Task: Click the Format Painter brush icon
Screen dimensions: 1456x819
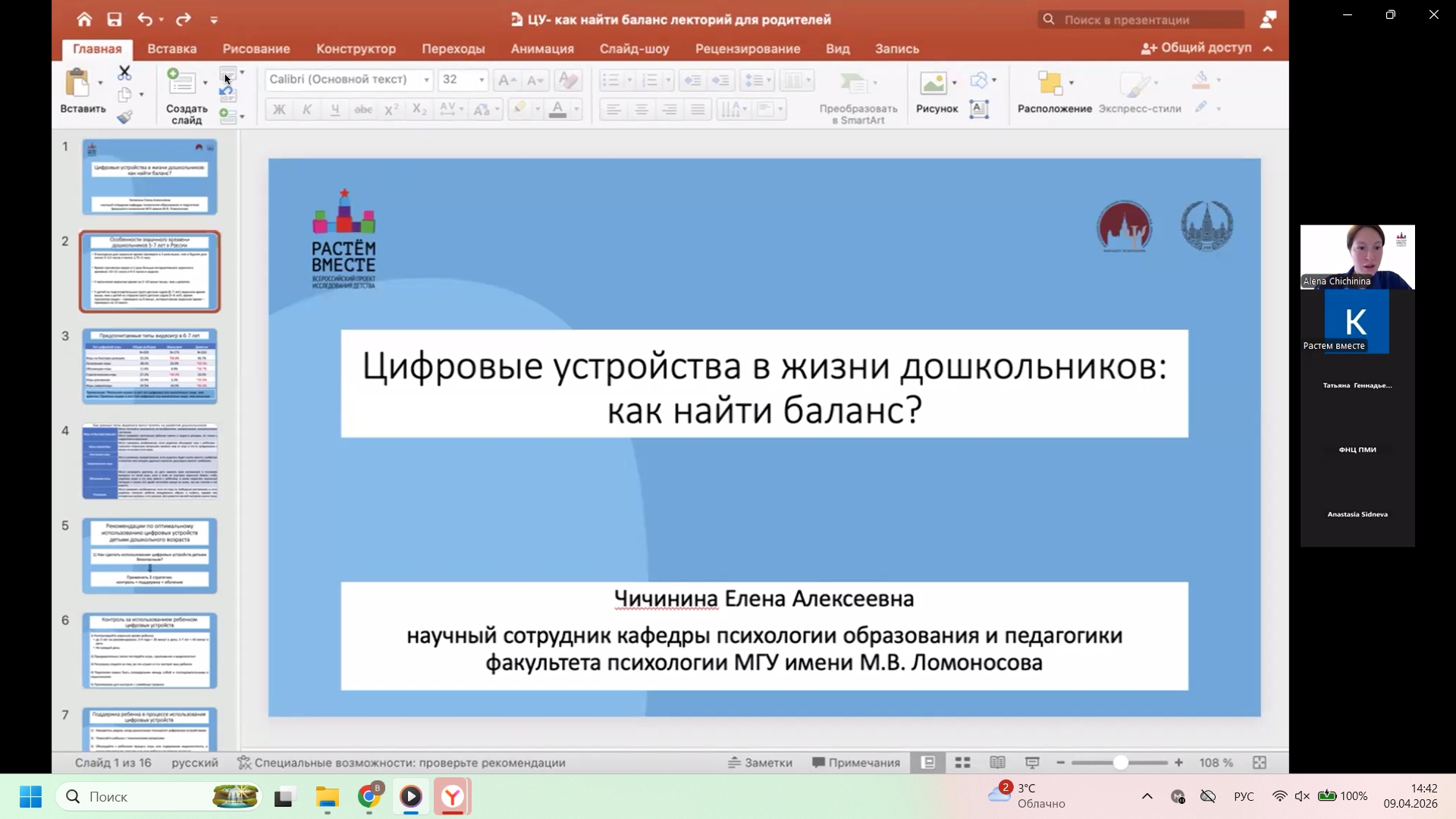Action: point(124,117)
